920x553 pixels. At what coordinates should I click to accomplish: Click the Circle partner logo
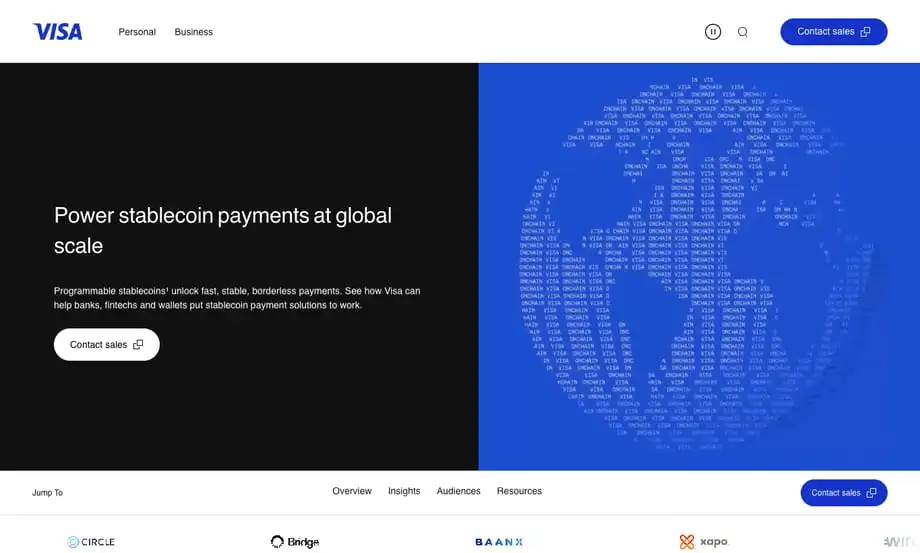pos(91,542)
